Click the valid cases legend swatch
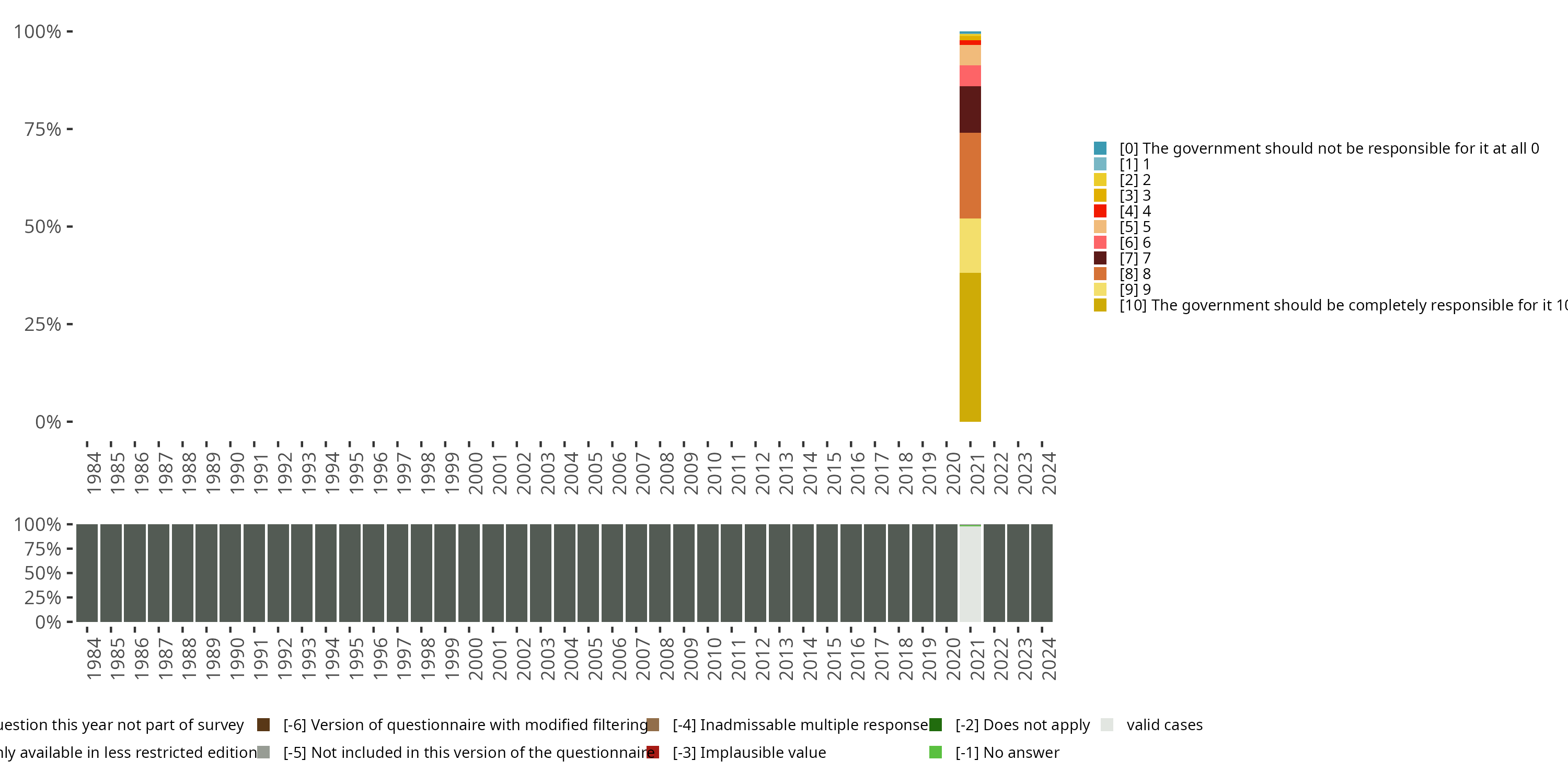This screenshot has width=1568, height=784. coord(1107,724)
